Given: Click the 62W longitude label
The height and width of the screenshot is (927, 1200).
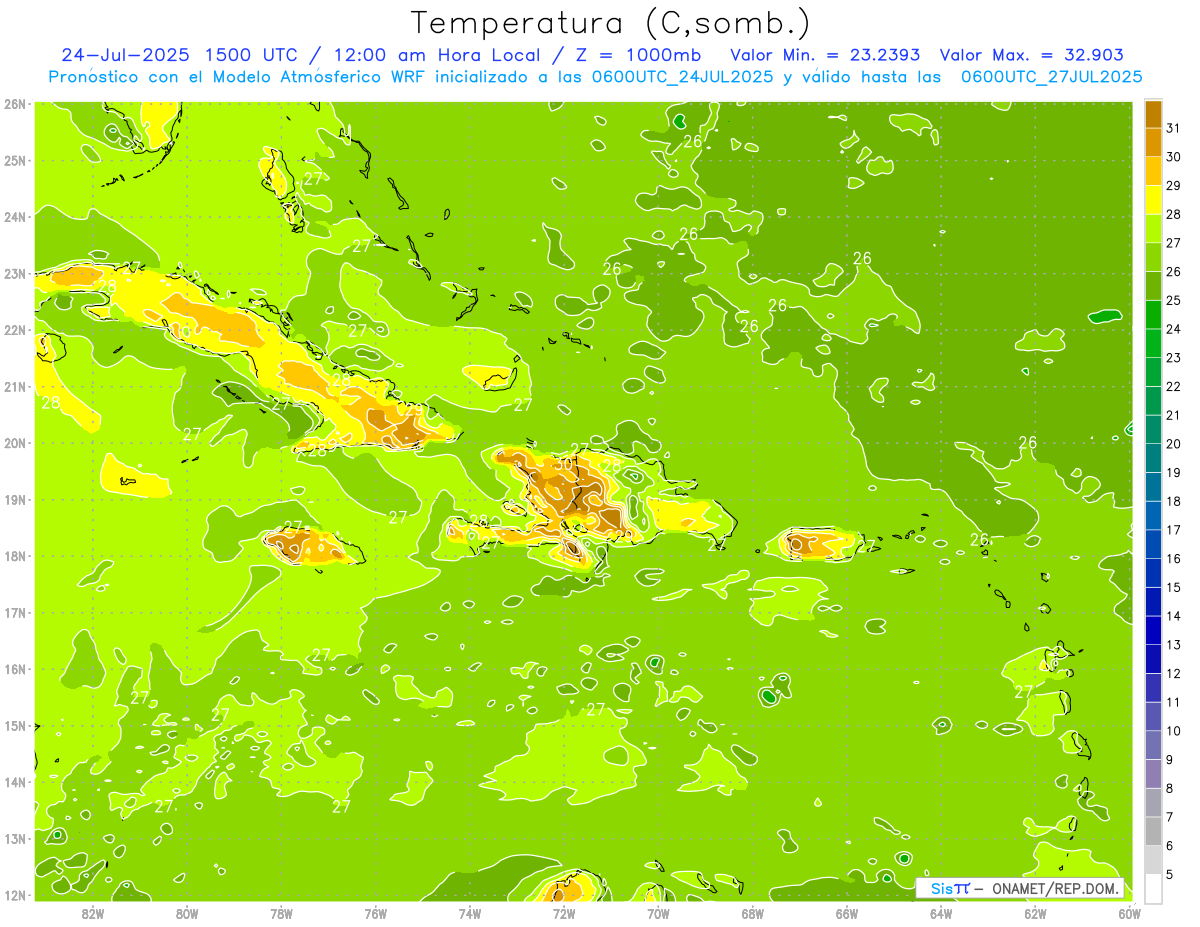Looking at the screenshot, I should pyautogui.click(x=1036, y=913).
